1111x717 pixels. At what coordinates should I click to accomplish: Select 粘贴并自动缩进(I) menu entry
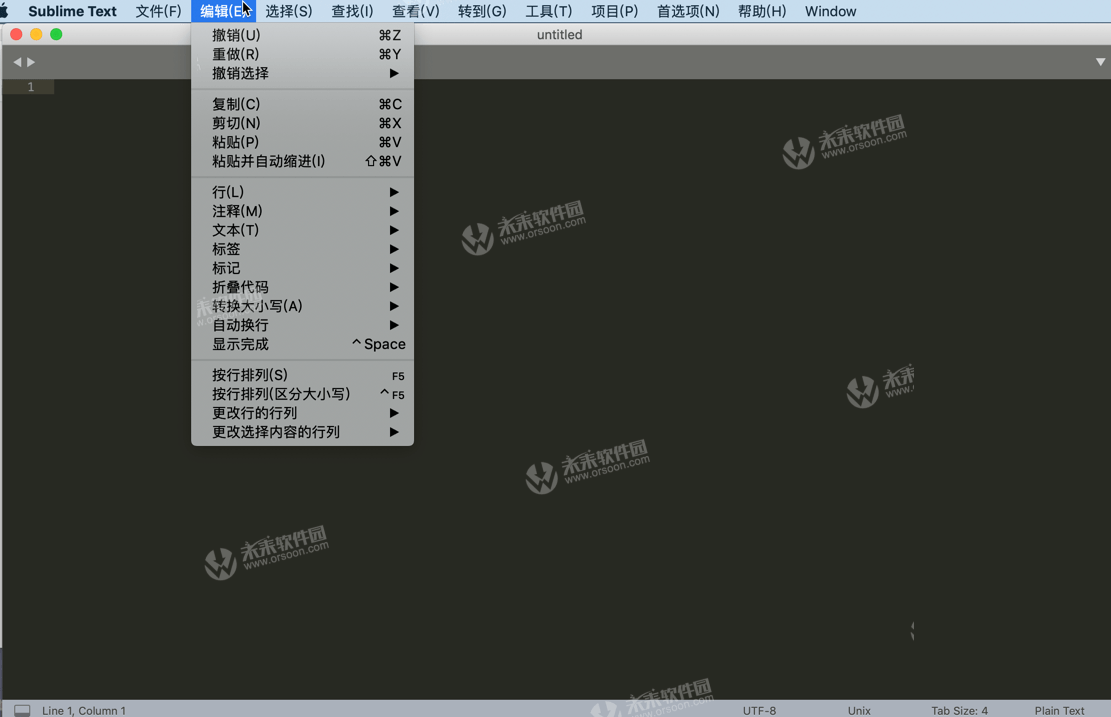coord(303,162)
